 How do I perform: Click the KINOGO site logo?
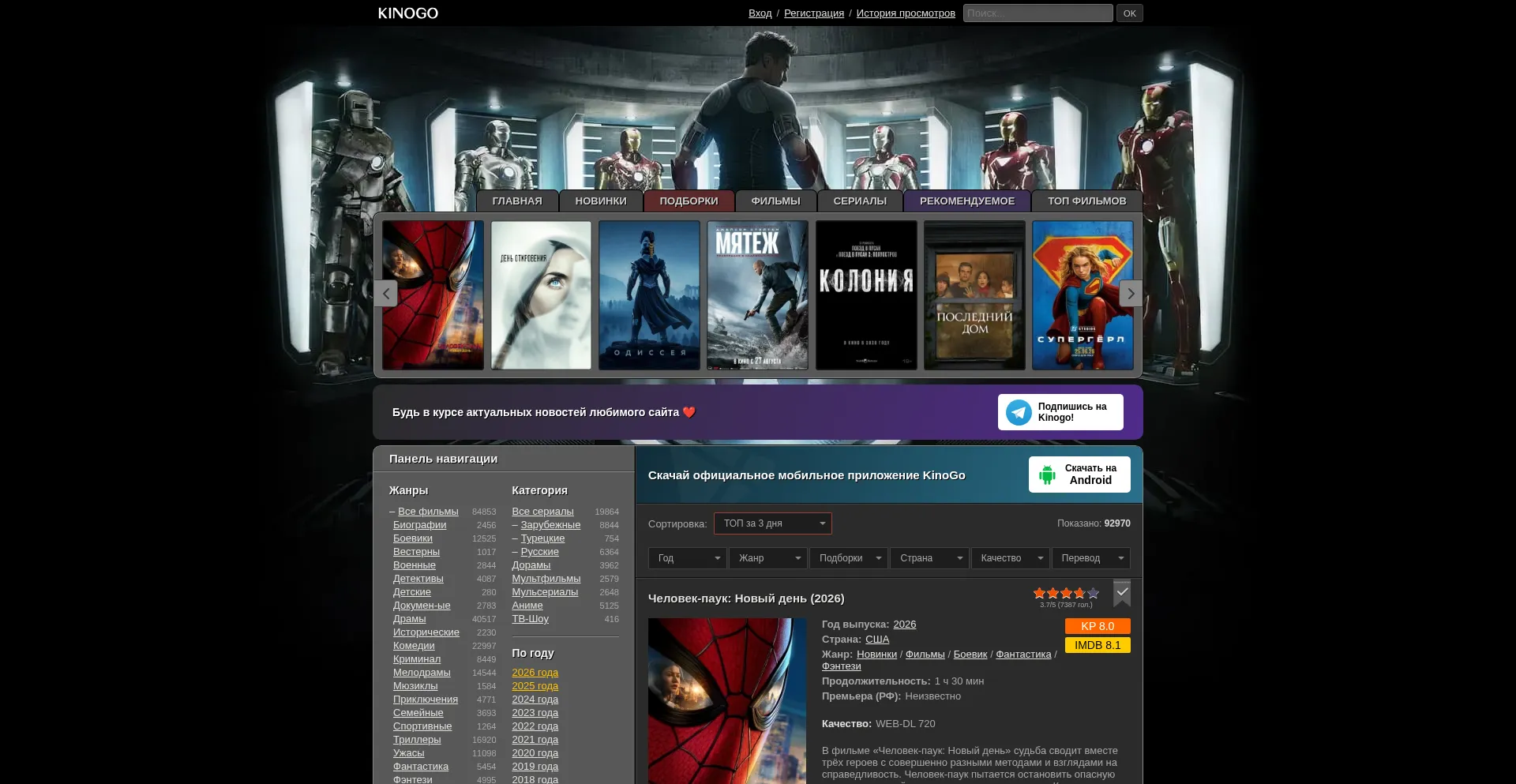pyautogui.click(x=408, y=13)
